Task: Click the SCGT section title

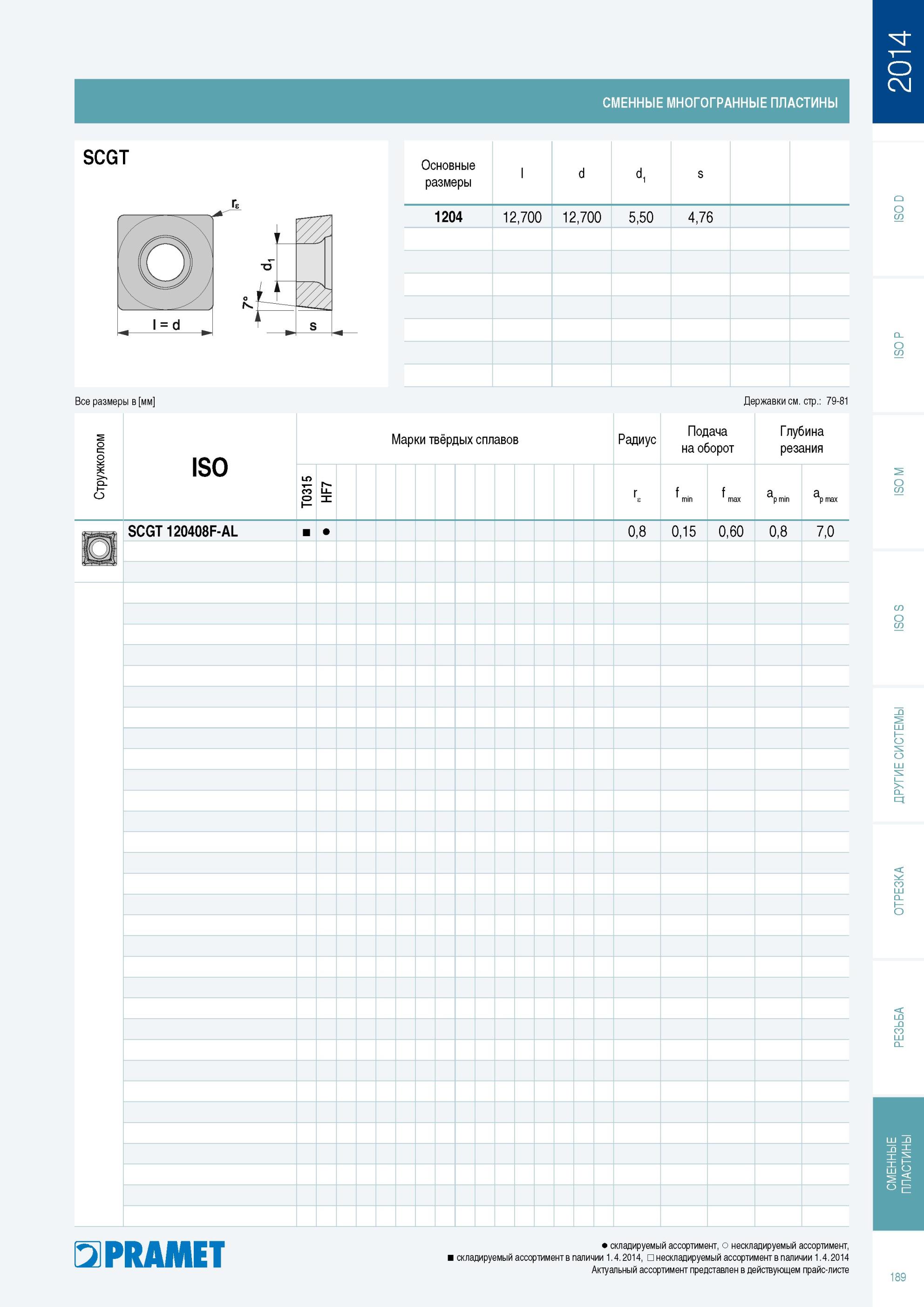Action: 106,158
